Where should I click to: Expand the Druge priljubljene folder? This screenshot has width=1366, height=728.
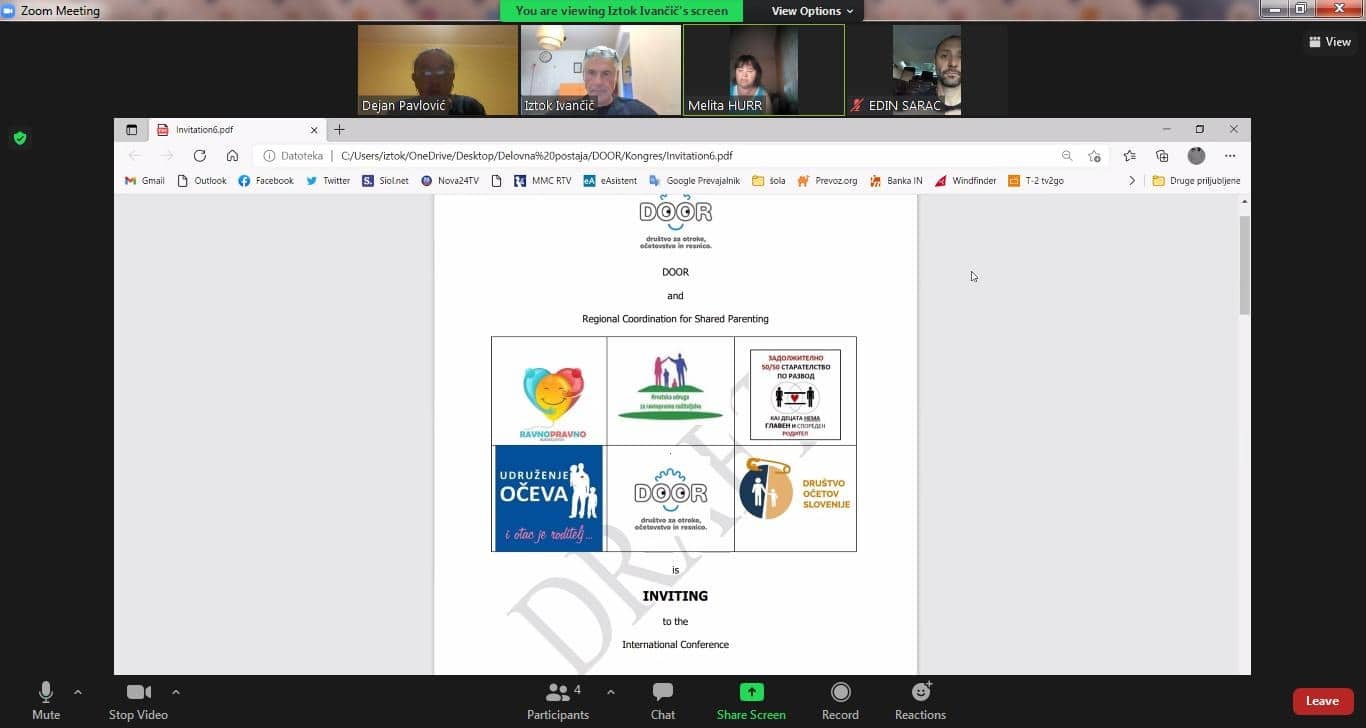point(1196,181)
